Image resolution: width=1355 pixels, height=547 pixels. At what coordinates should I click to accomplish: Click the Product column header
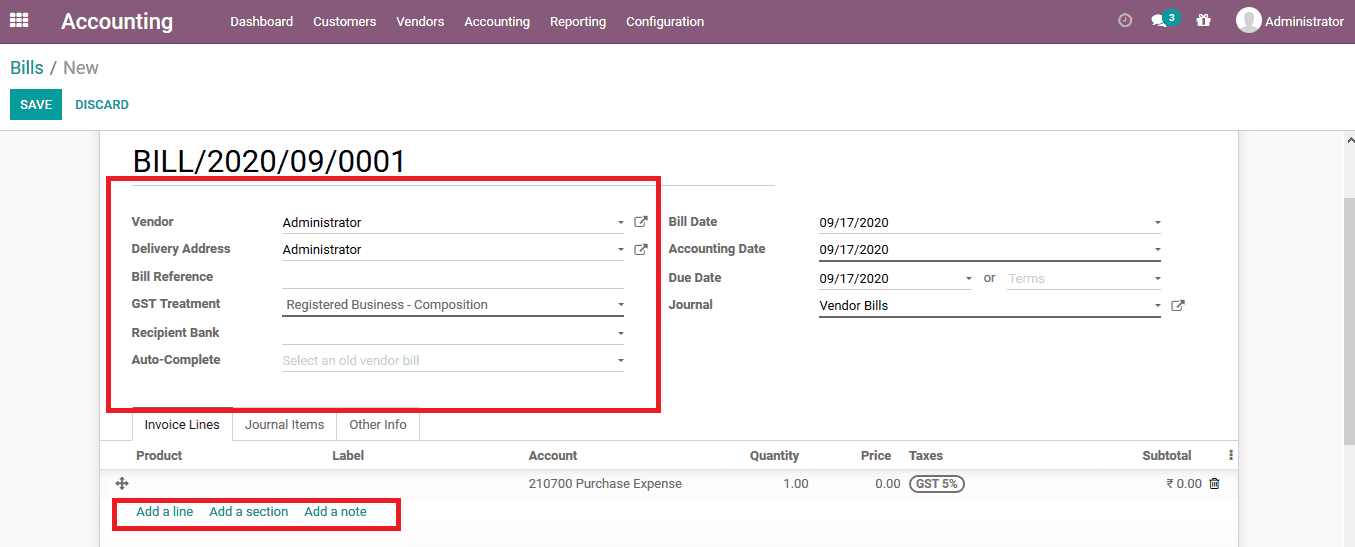click(x=159, y=456)
